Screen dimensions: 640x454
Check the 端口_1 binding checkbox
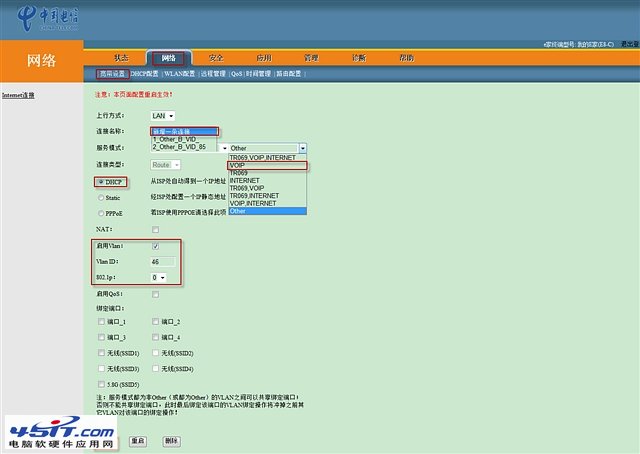(x=101, y=322)
